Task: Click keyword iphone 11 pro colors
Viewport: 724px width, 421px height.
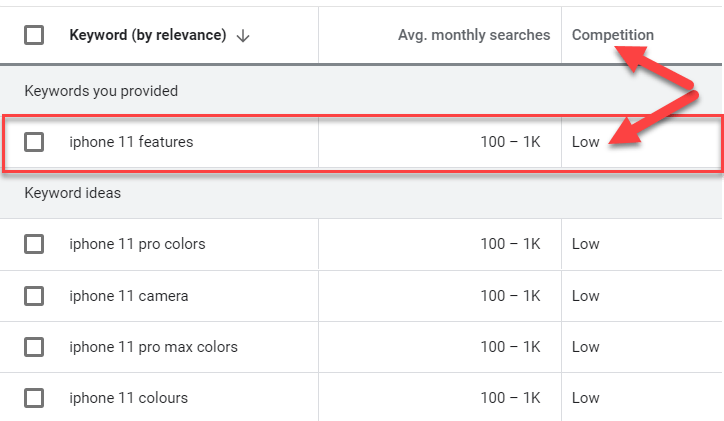Action: 137,244
